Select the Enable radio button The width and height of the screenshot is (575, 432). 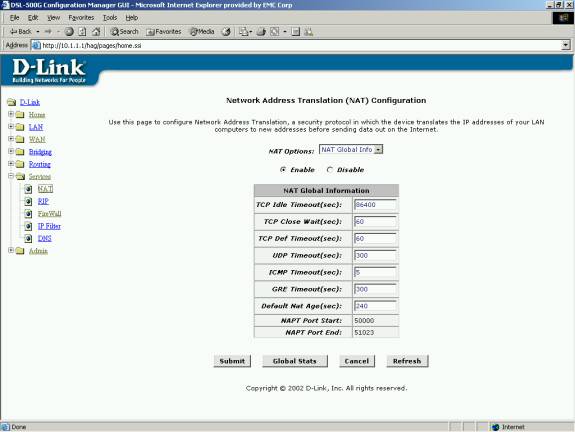283,170
